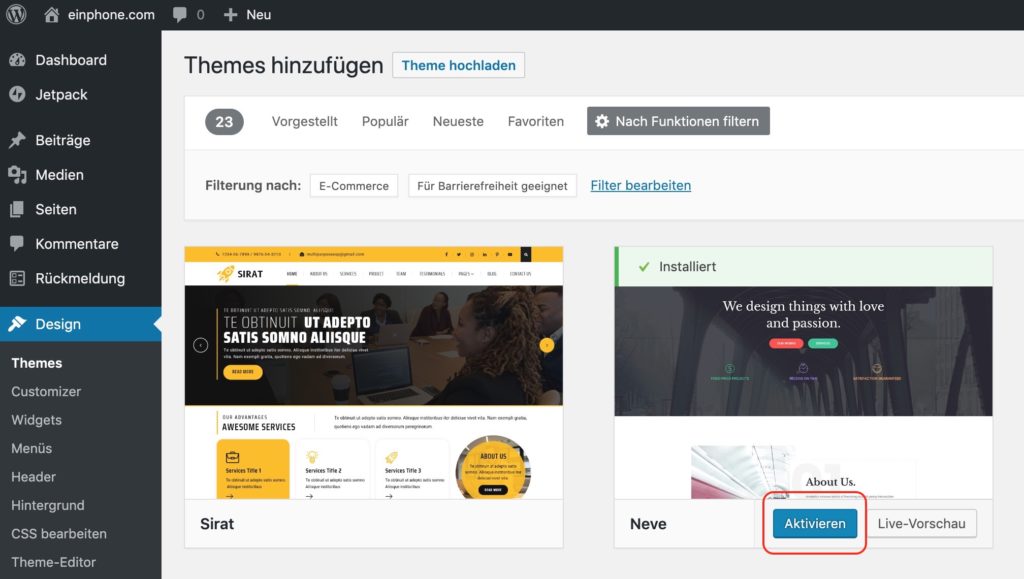1024x579 pixels.
Task: Switch to Vorgestellt tab
Action: pyautogui.click(x=304, y=121)
